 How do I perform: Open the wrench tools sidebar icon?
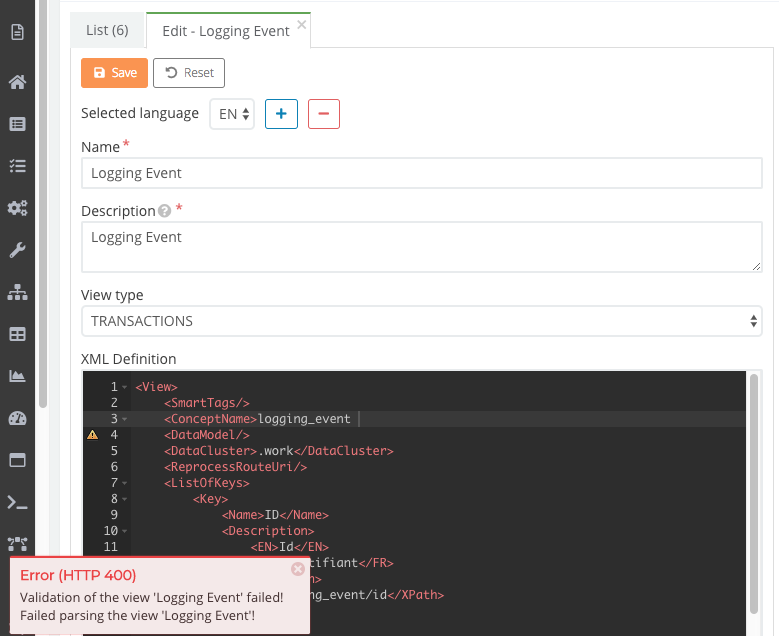[x=17, y=250]
